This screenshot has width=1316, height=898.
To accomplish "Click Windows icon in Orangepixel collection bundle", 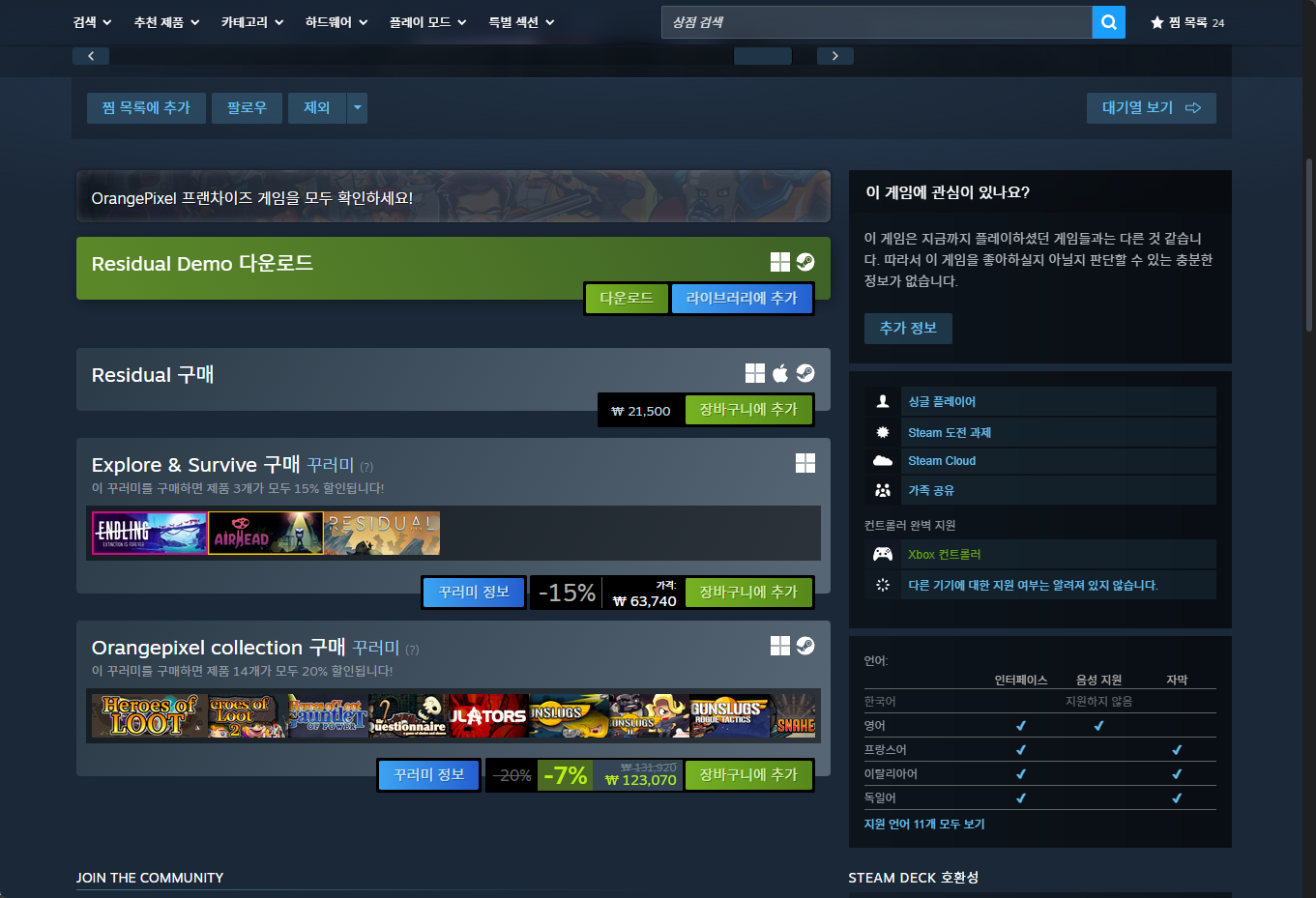I will [x=780, y=646].
